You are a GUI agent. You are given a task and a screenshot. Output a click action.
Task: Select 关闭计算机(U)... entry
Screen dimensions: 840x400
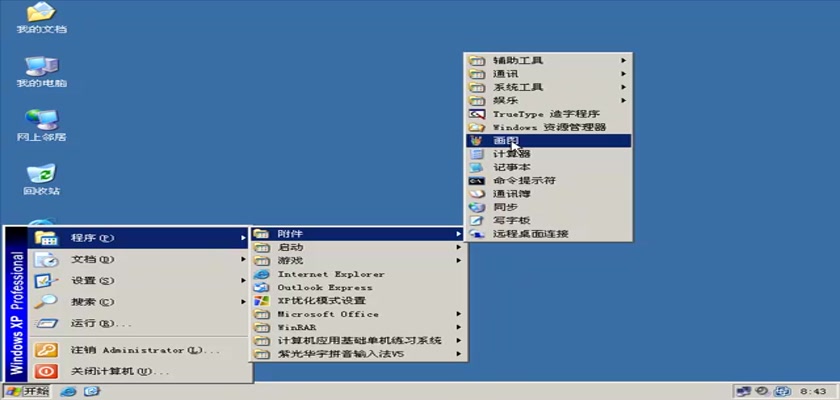coord(139,371)
